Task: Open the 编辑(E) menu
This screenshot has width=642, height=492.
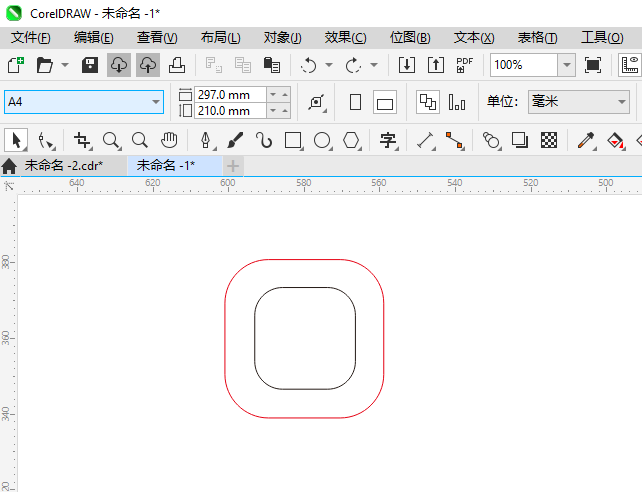Action: (94, 38)
